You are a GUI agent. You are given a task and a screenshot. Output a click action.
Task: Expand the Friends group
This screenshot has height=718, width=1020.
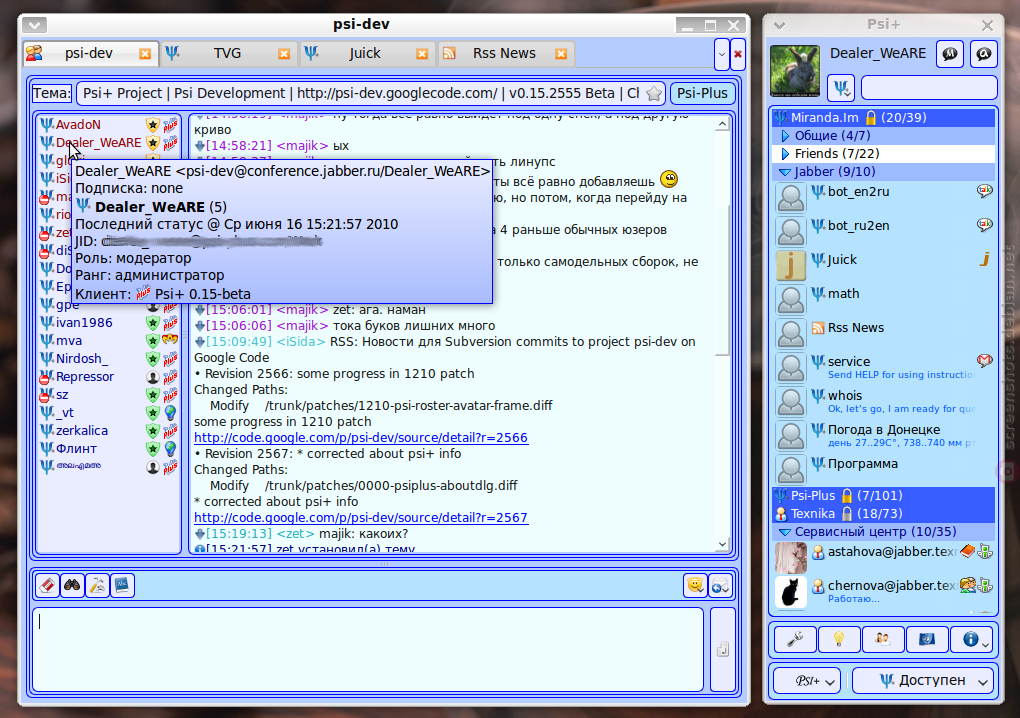[x=785, y=154]
